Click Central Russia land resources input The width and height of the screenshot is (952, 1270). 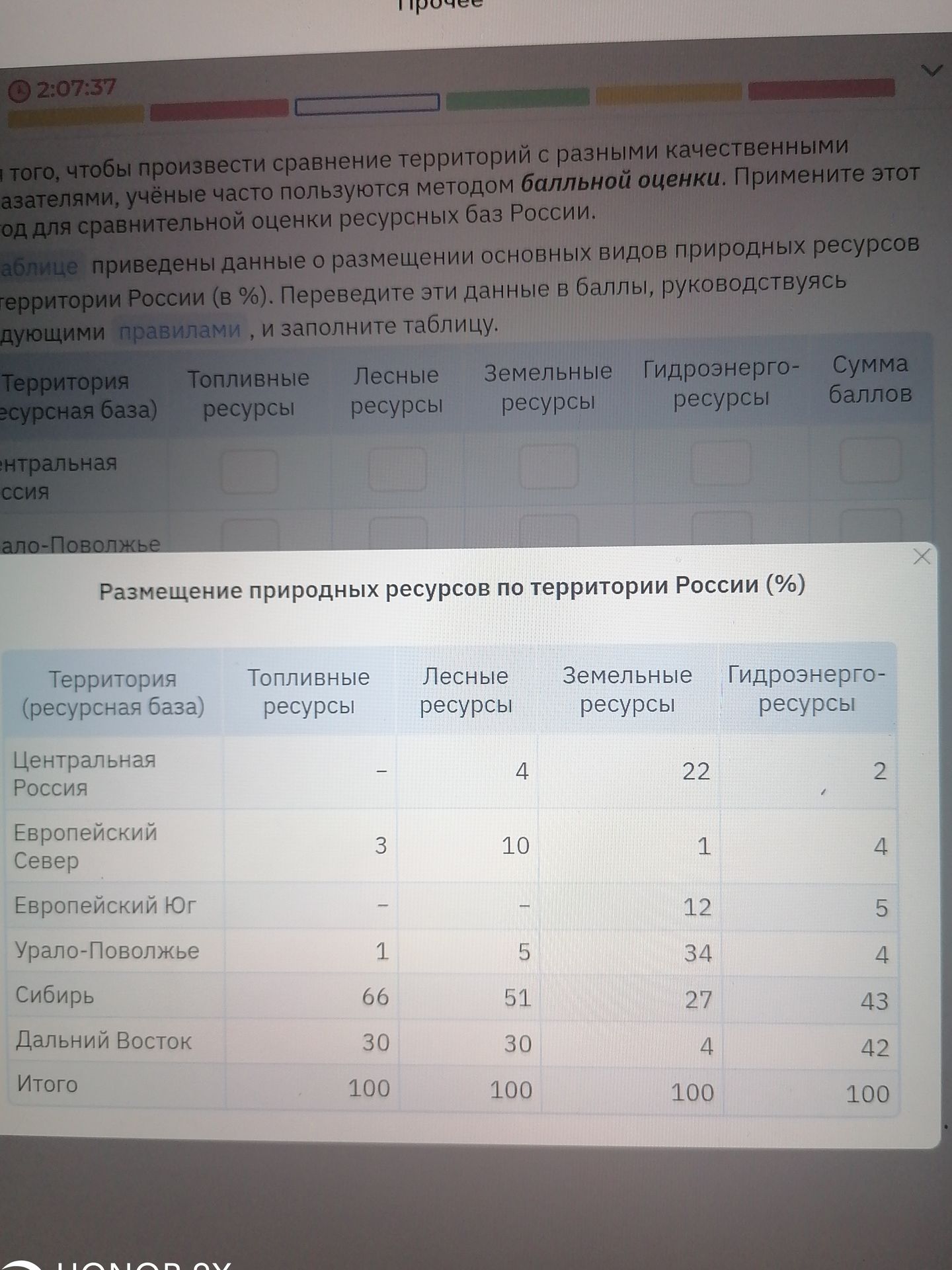548,466
